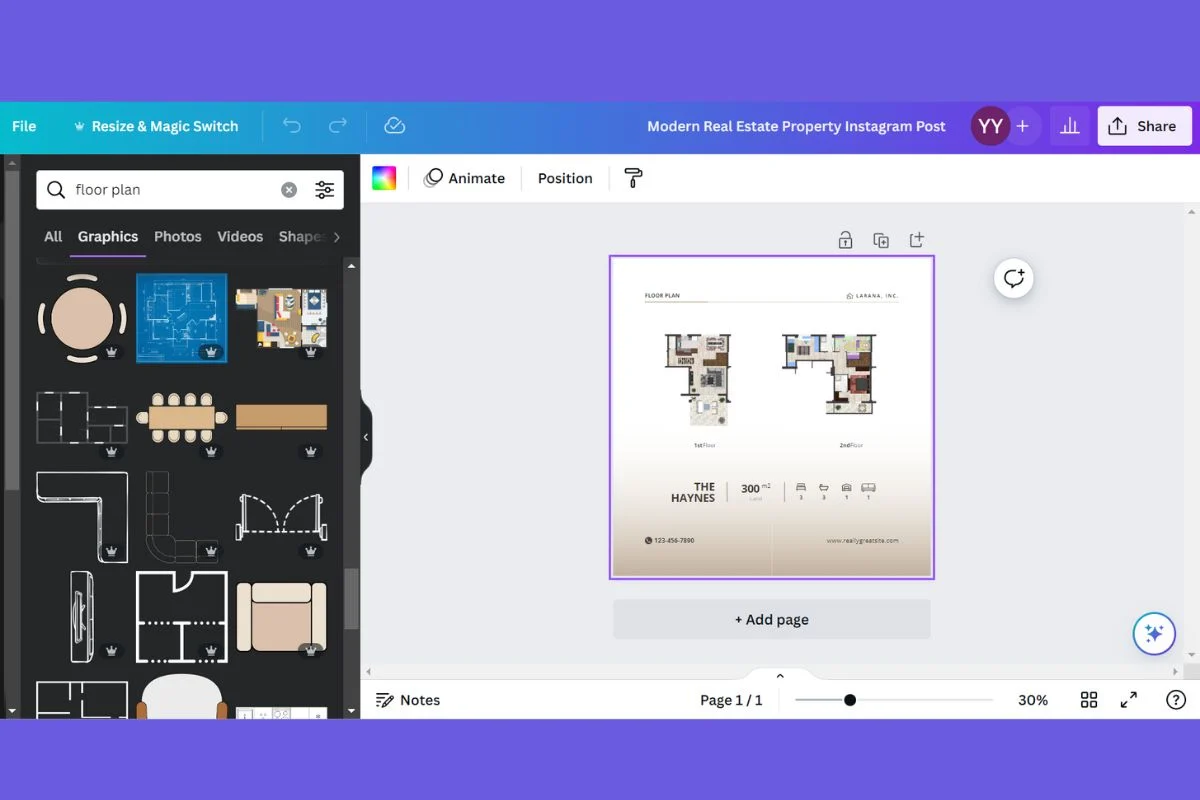Toggle the grid view of pages
This screenshot has width=1200, height=800.
(x=1089, y=700)
